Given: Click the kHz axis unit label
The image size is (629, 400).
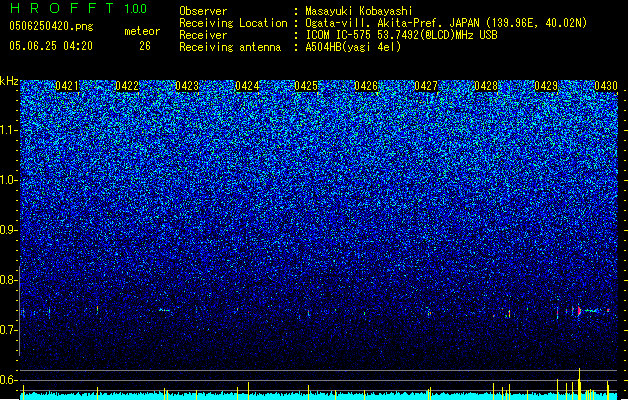Looking at the screenshot, I should [9, 81].
